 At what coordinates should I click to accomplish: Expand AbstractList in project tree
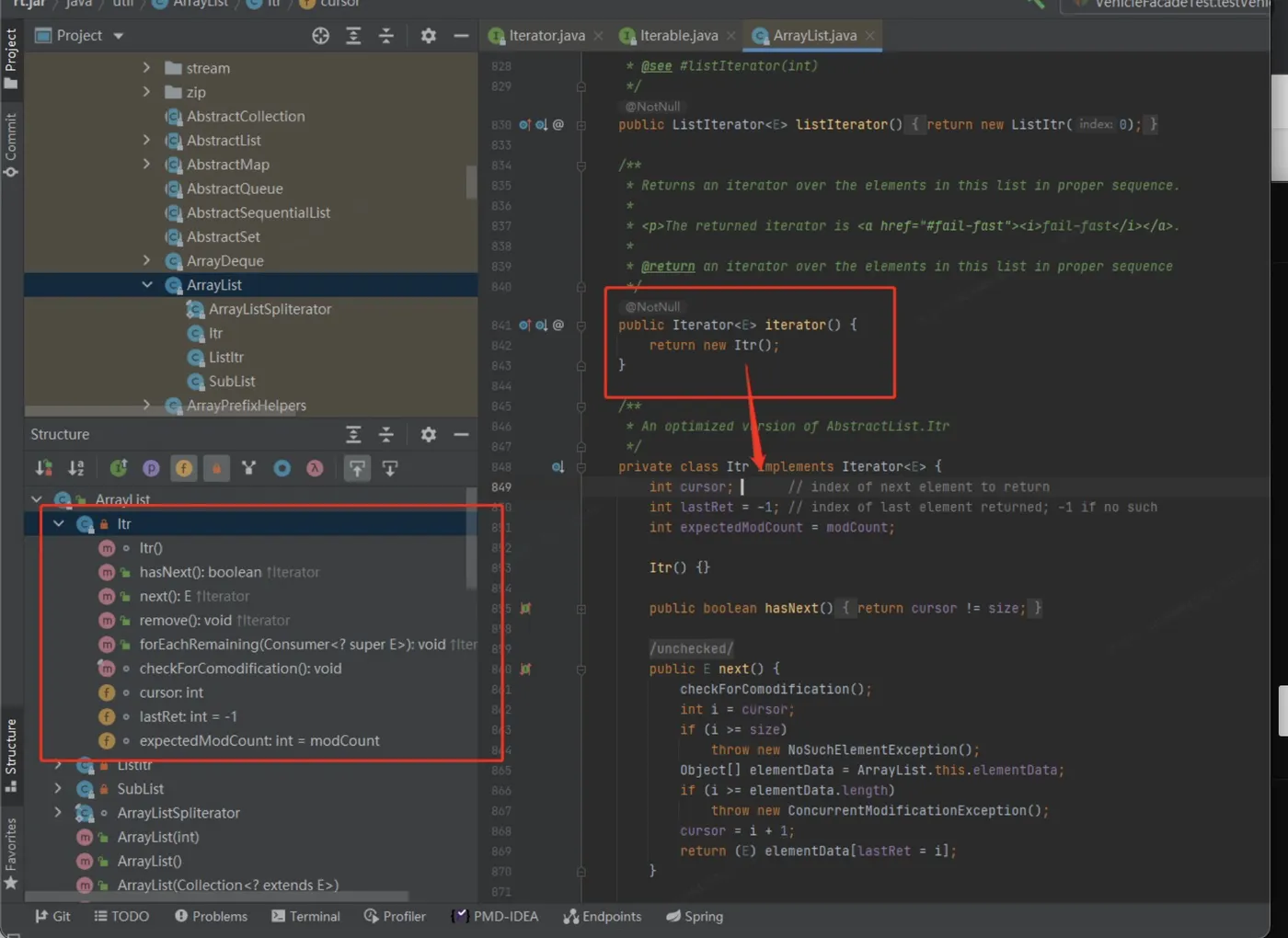point(146,140)
